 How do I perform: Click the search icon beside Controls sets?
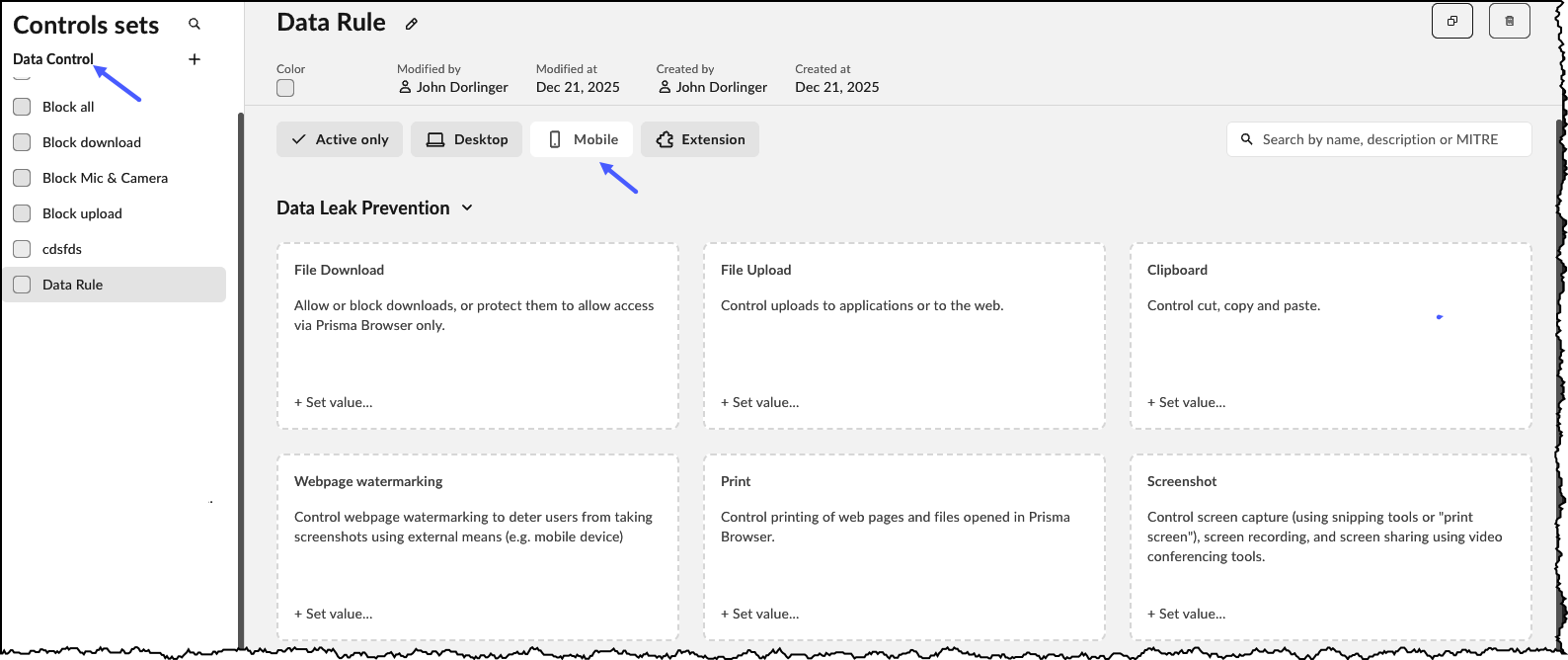pyautogui.click(x=195, y=24)
